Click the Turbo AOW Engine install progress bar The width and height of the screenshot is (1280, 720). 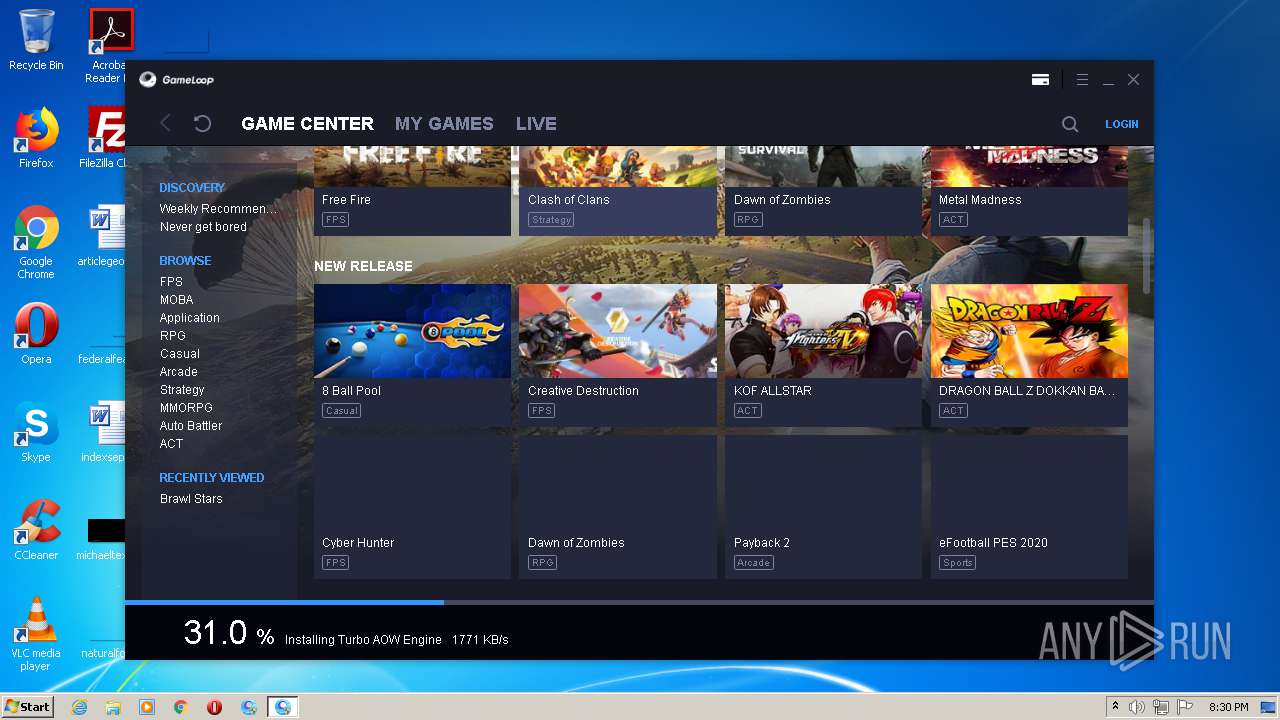pyautogui.click(x=639, y=602)
